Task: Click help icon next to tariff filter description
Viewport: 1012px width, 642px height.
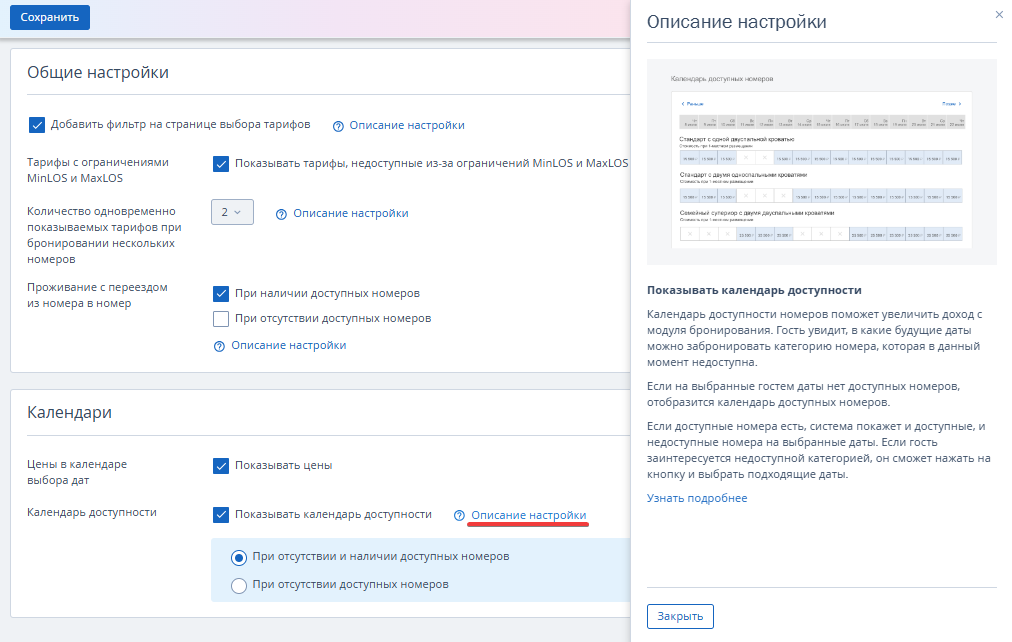Action: (338, 126)
